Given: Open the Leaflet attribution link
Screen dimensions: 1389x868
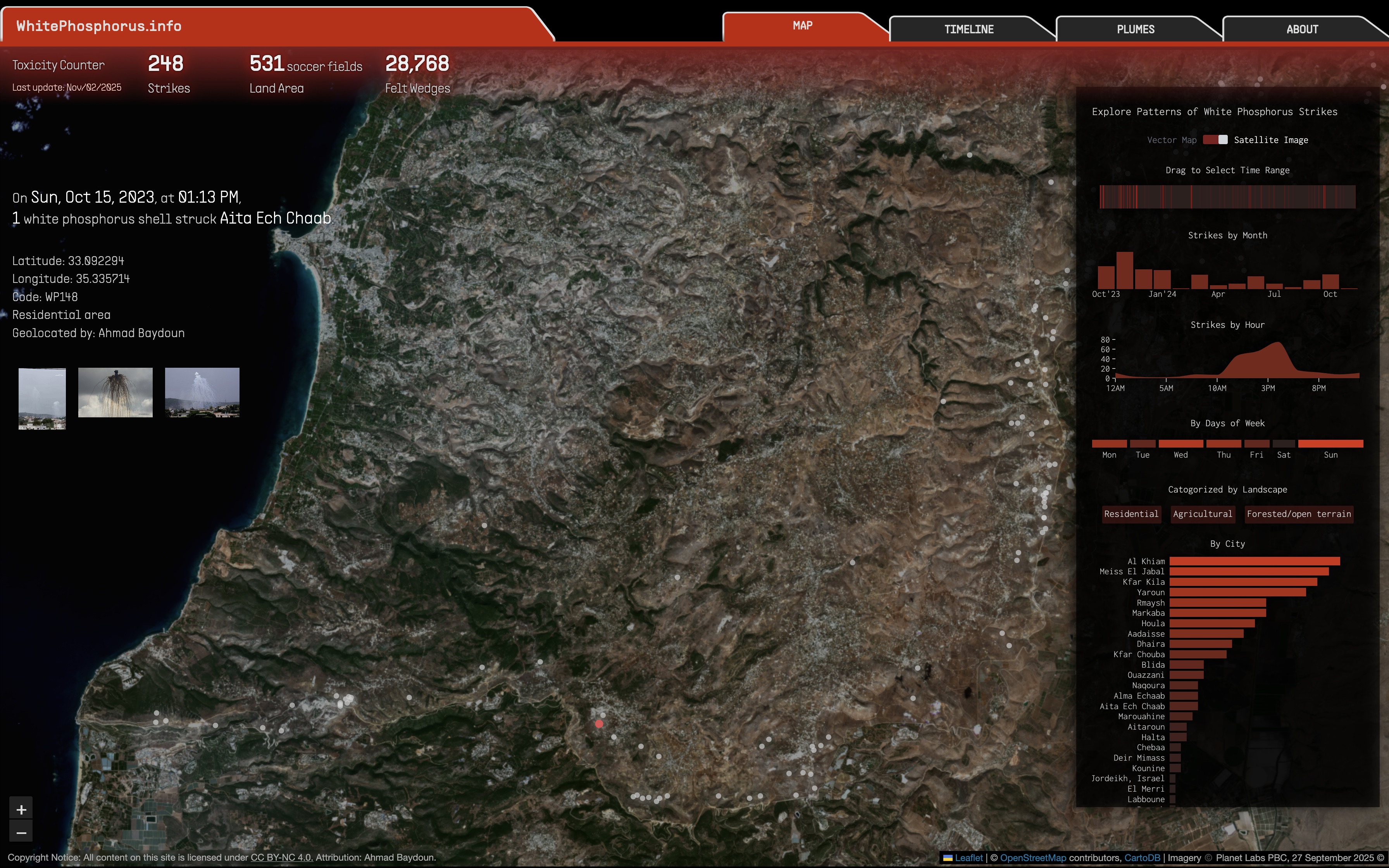Looking at the screenshot, I should (x=968, y=858).
